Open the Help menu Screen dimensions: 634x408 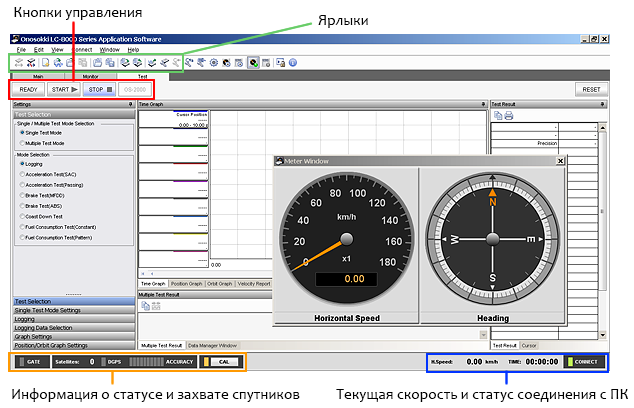tap(133, 50)
